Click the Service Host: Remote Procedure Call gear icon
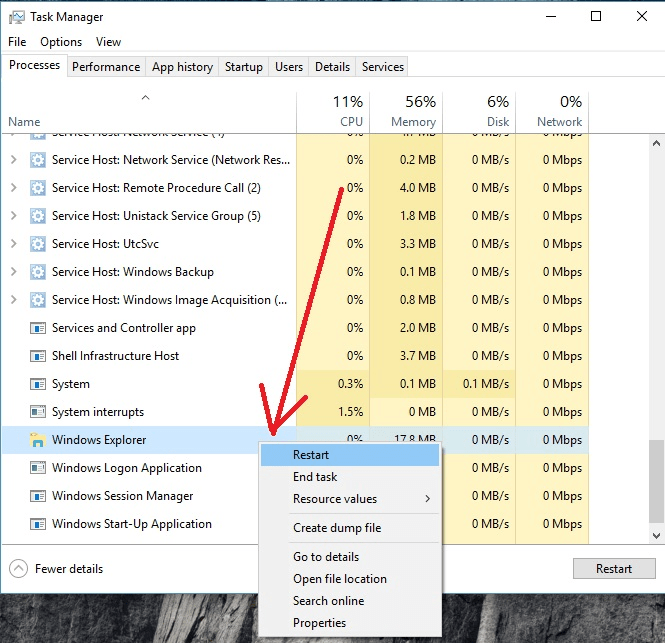 click(38, 188)
